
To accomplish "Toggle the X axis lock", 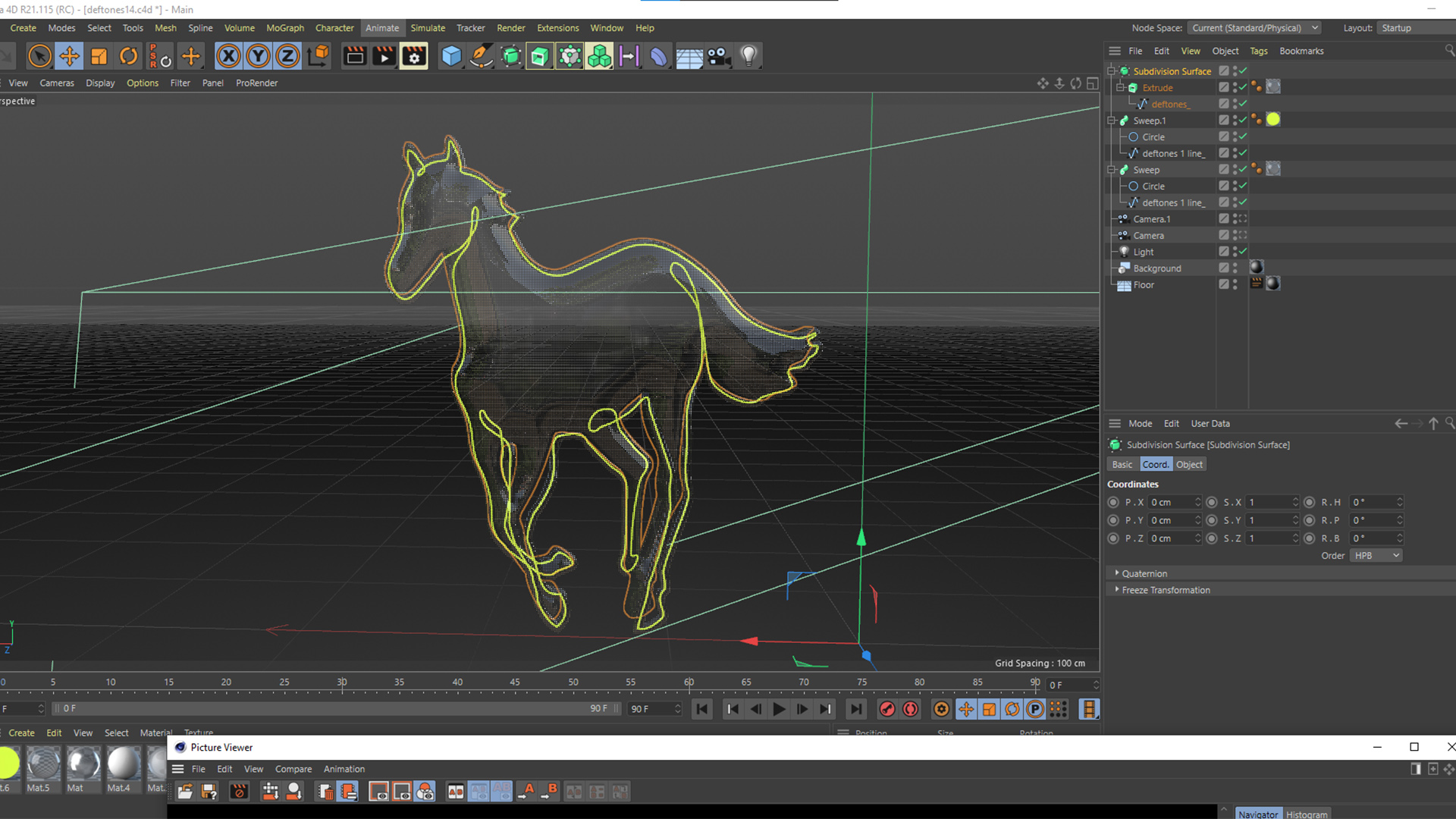I will (228, 56).
